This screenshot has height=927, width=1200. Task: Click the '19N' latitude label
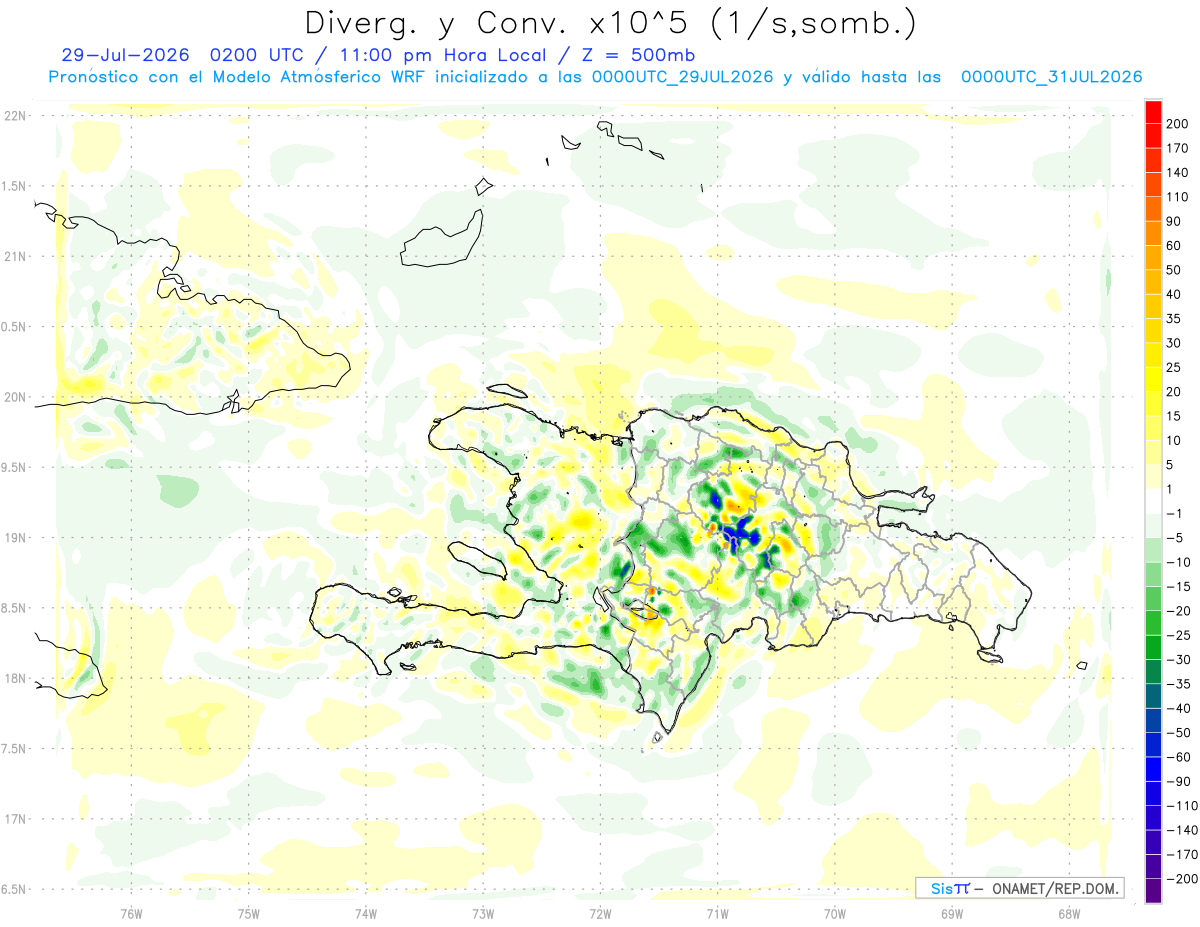(14, 538)
